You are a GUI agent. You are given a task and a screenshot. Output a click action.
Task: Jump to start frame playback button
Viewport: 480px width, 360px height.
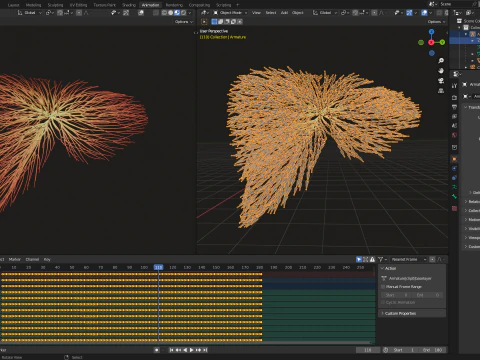(x=171, y=350)
